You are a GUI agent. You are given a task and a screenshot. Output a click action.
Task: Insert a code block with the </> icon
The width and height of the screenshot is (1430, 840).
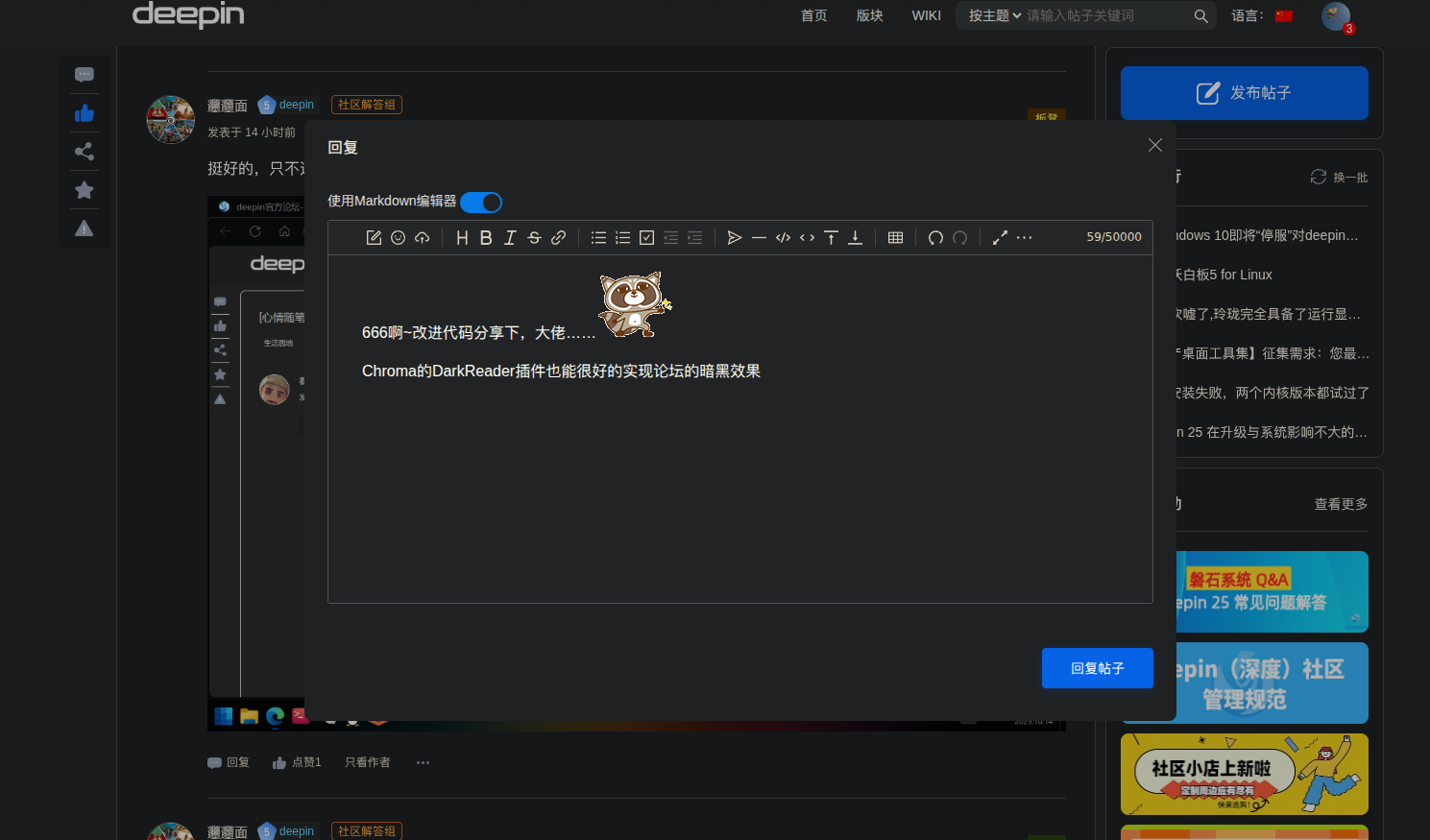click(783, 237)
